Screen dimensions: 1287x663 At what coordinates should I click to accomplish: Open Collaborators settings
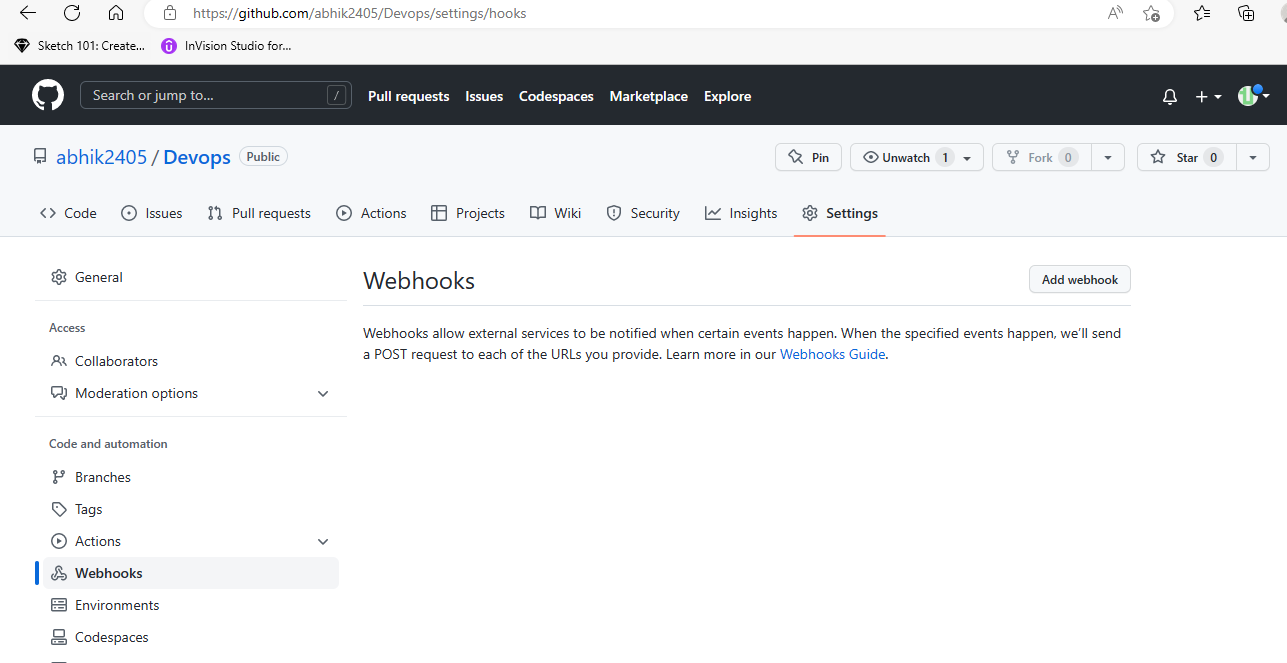click(190, 361)
